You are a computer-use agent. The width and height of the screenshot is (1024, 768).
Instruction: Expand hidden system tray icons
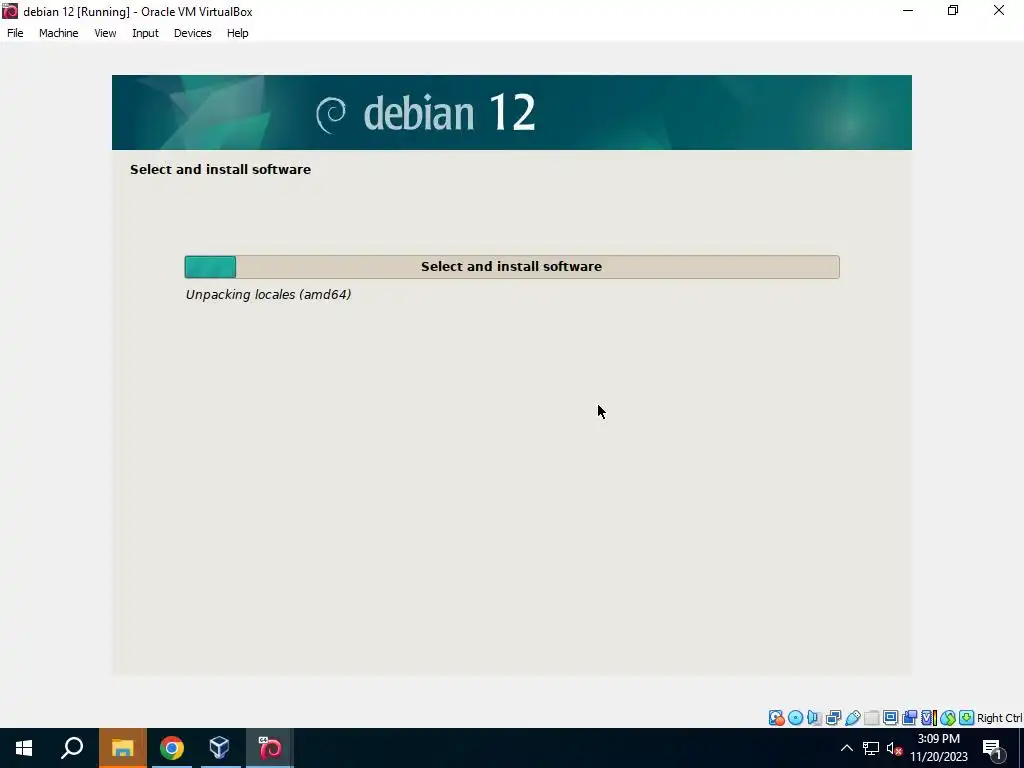pos(846,748)
